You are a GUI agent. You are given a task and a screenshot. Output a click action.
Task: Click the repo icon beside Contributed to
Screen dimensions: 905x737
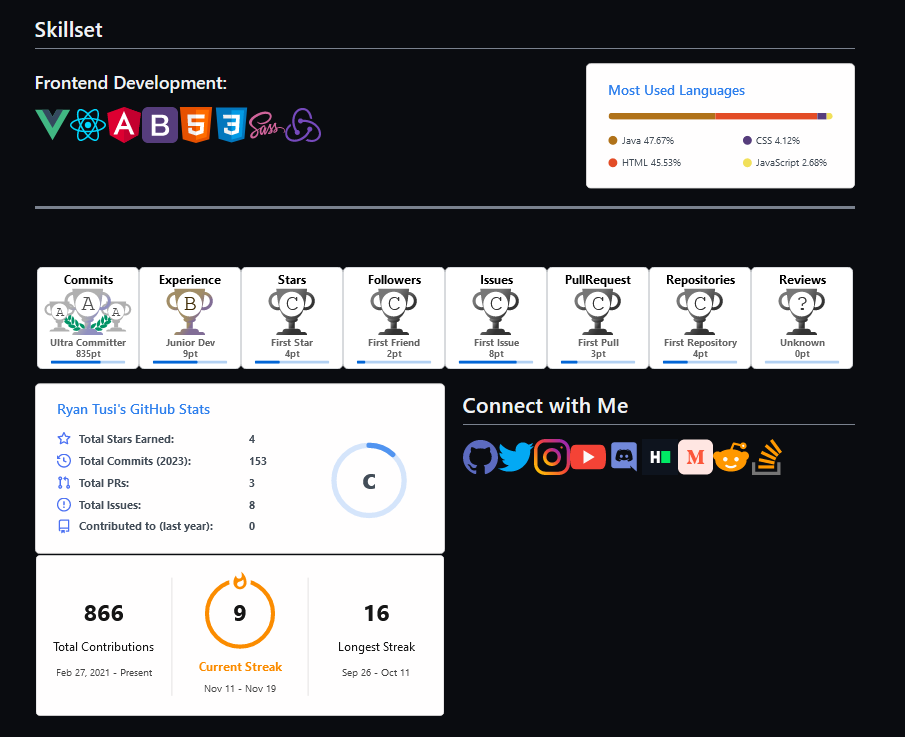(64, 526)
